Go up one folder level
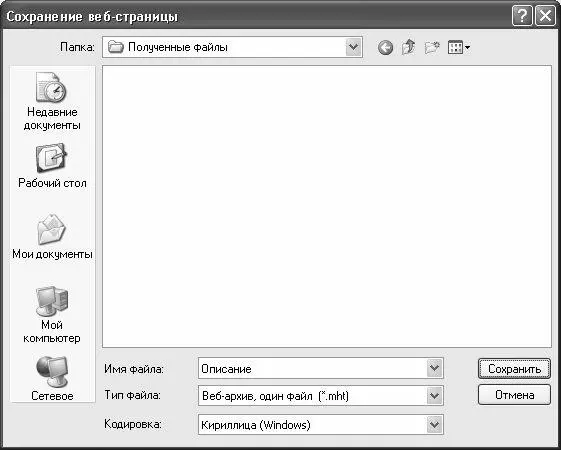Viewport: 561px width, 450px height. tap(409, 47)
